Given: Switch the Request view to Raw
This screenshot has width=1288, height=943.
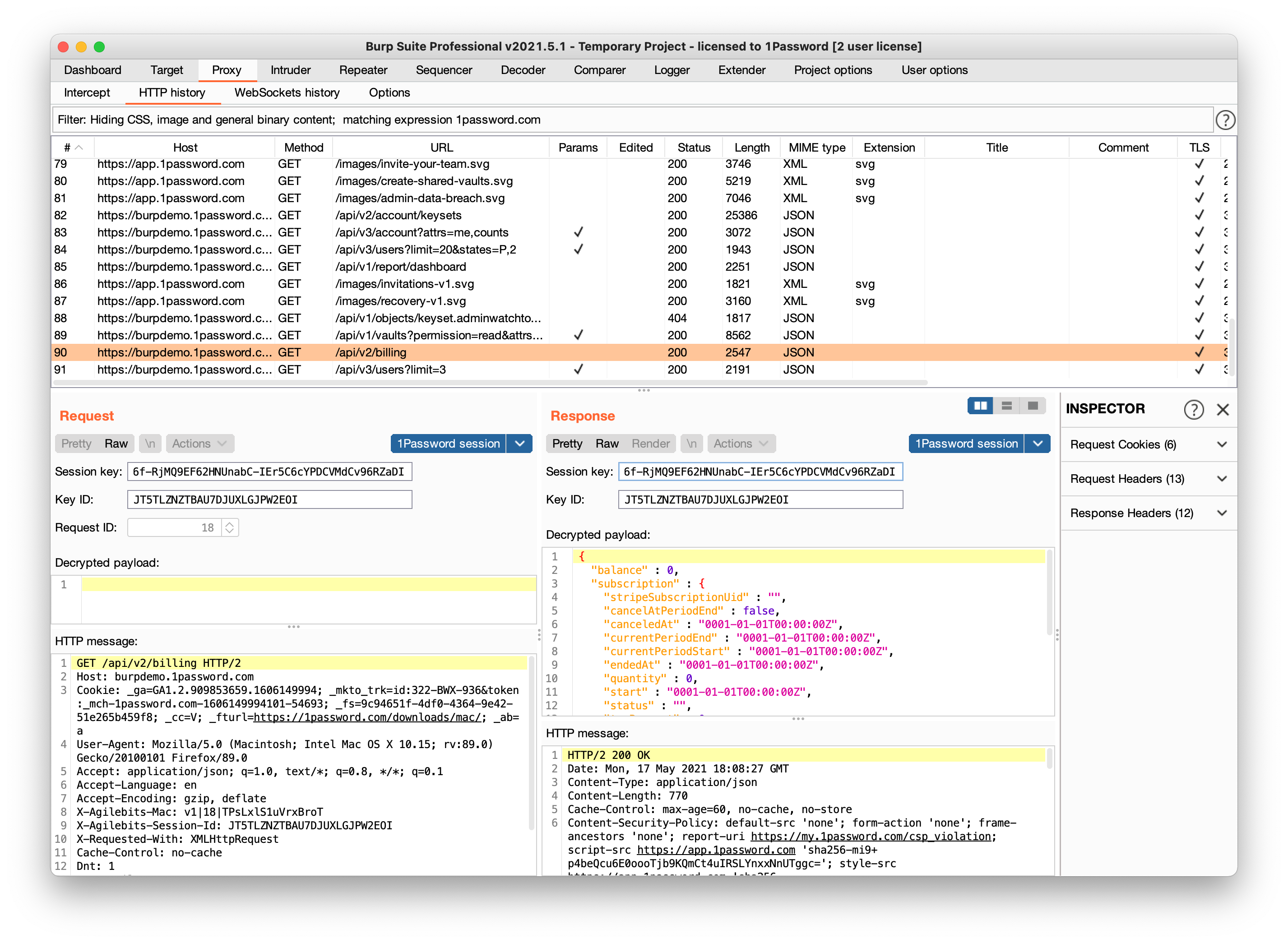Looking at the screenshot, I should point(116,444).
